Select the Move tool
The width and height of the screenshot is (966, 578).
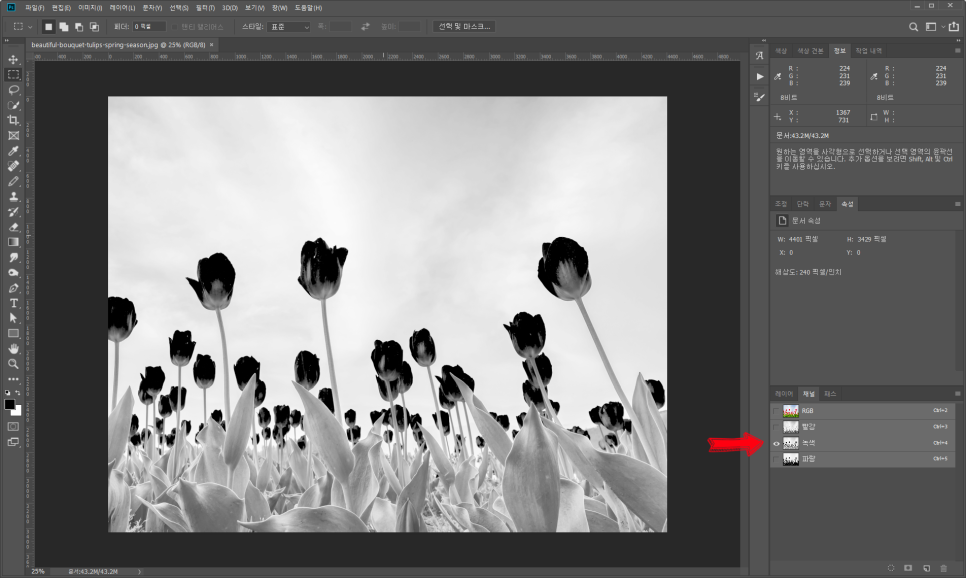pyautogui.click(x=13, y=59)
